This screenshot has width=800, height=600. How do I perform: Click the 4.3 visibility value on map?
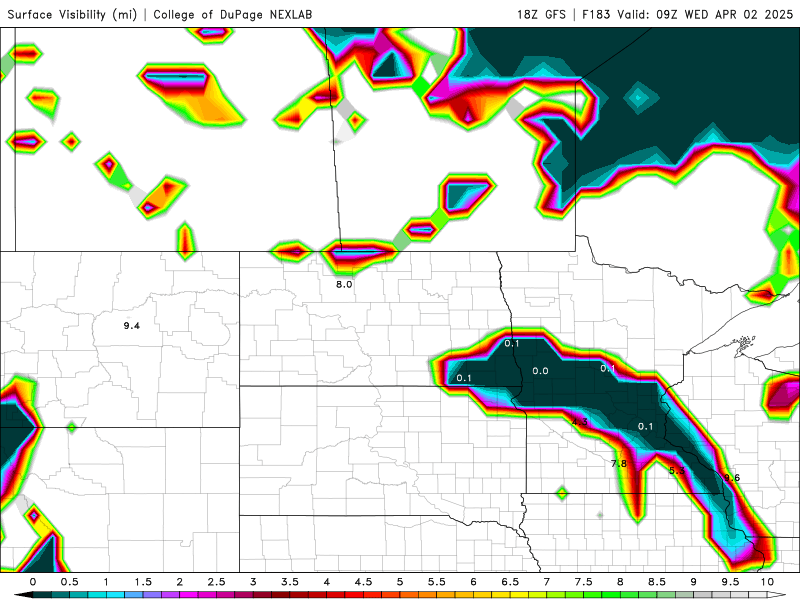(580, 421)
